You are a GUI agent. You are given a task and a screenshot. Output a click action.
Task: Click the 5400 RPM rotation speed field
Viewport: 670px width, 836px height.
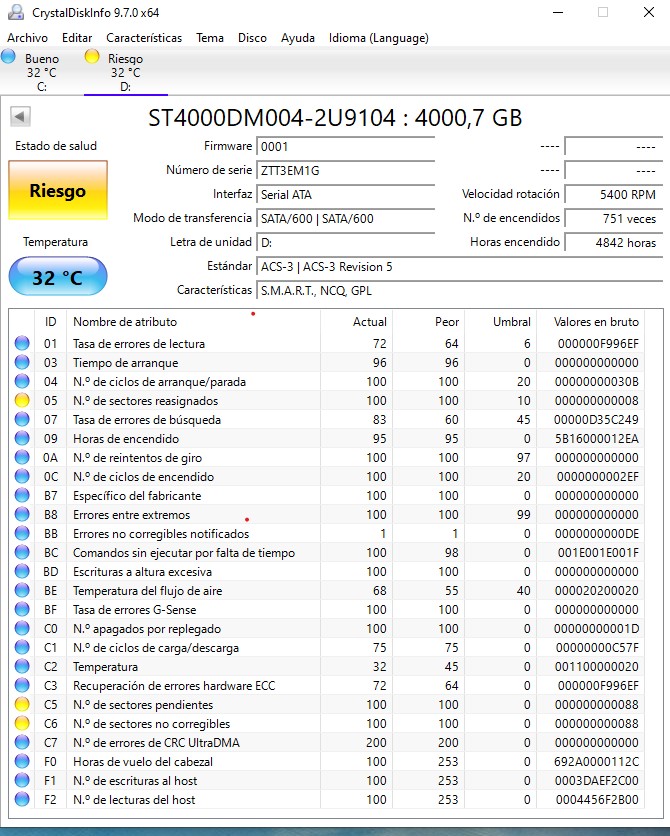coord(614,195)
